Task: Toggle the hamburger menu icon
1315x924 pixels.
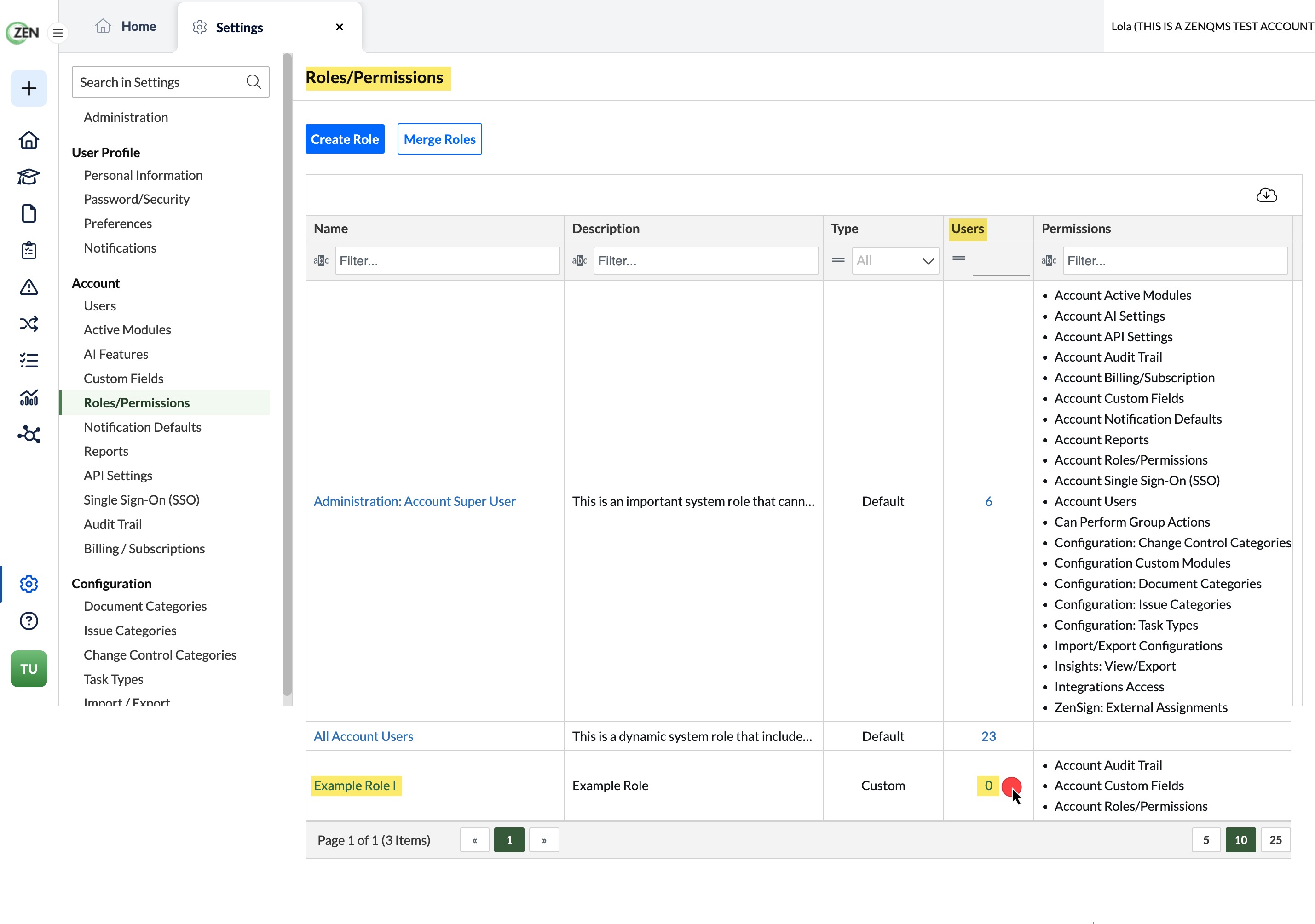Action: [x=58, y=33]
